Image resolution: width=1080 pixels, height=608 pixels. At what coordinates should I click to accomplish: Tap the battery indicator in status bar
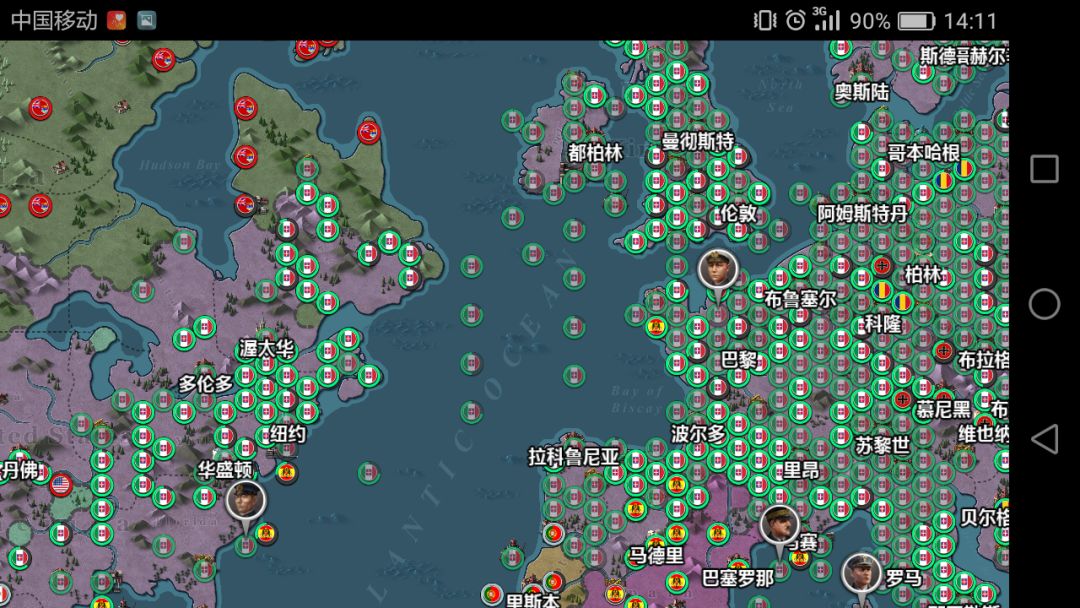916,21
